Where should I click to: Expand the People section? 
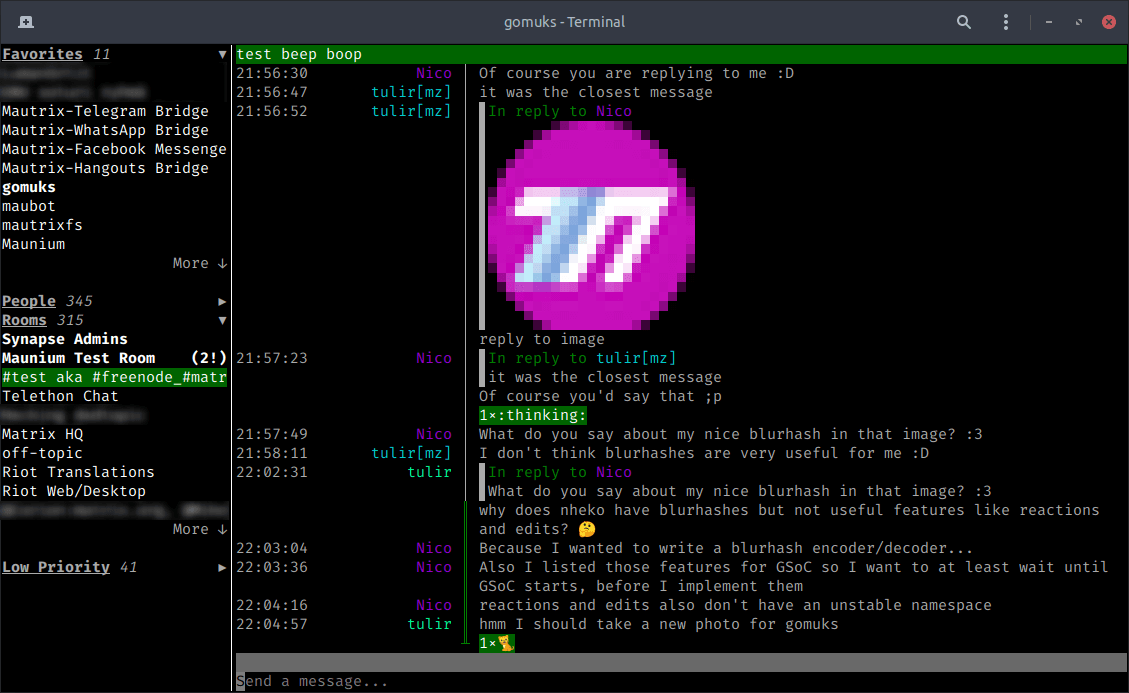pyautogui.click(x=221, y=300)
